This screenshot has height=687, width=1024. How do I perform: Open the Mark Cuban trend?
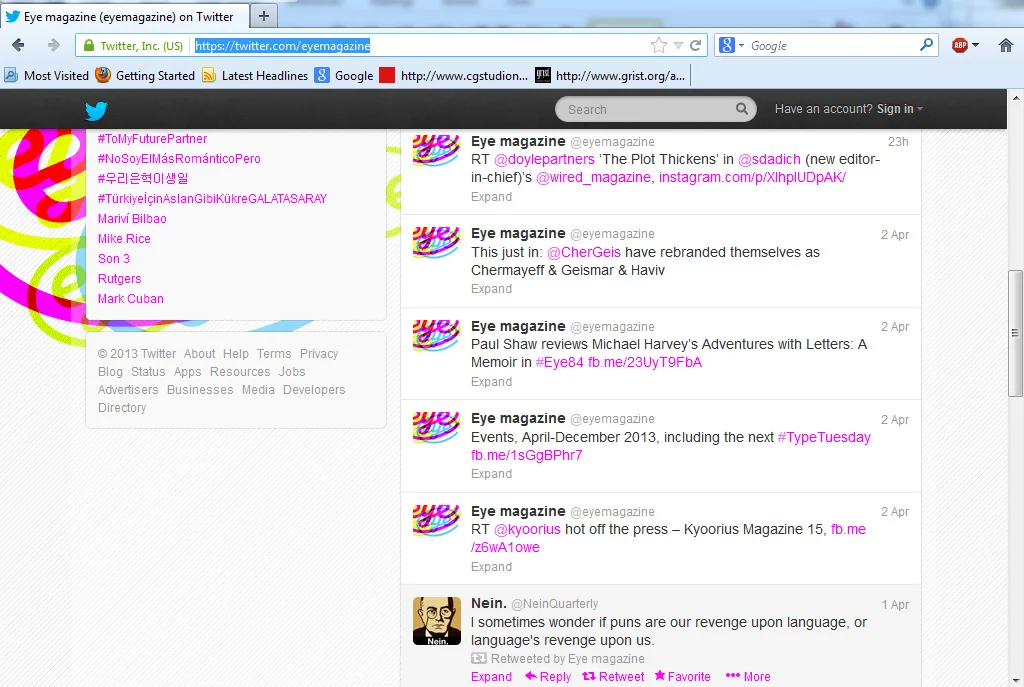(x=131, y=298)
